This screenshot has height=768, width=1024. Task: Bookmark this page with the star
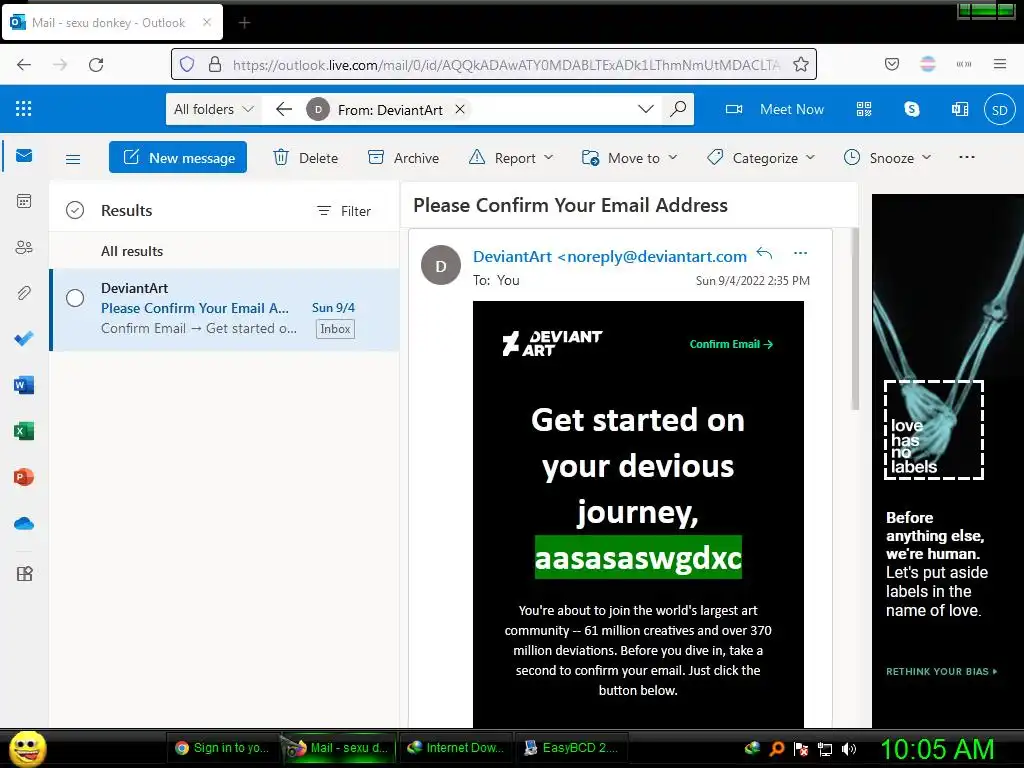tap(801, 64)
